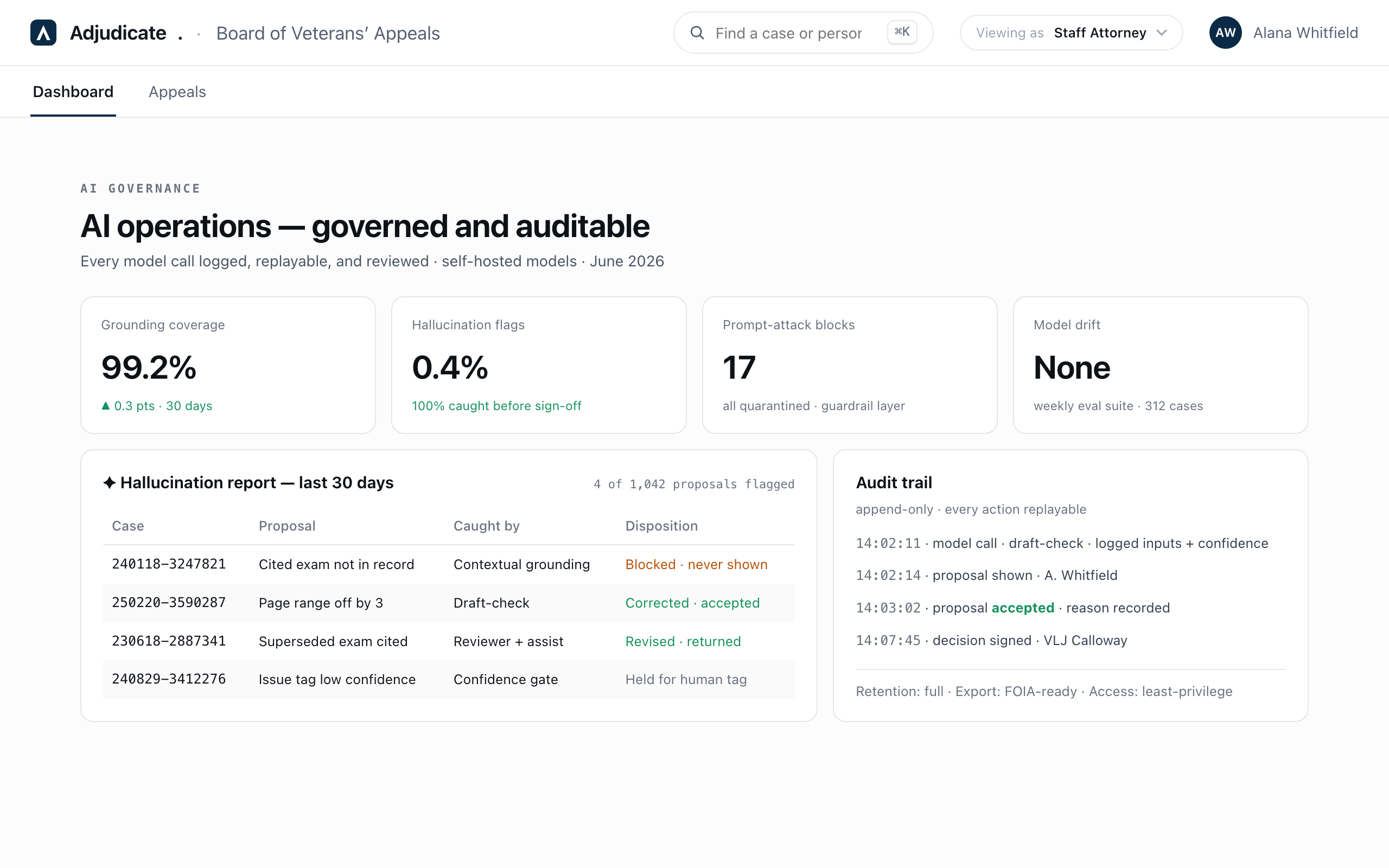The height and width of the screenshot is (868, 1389).
Task: Click the Audit trail heading
Action: click(894, 483)
